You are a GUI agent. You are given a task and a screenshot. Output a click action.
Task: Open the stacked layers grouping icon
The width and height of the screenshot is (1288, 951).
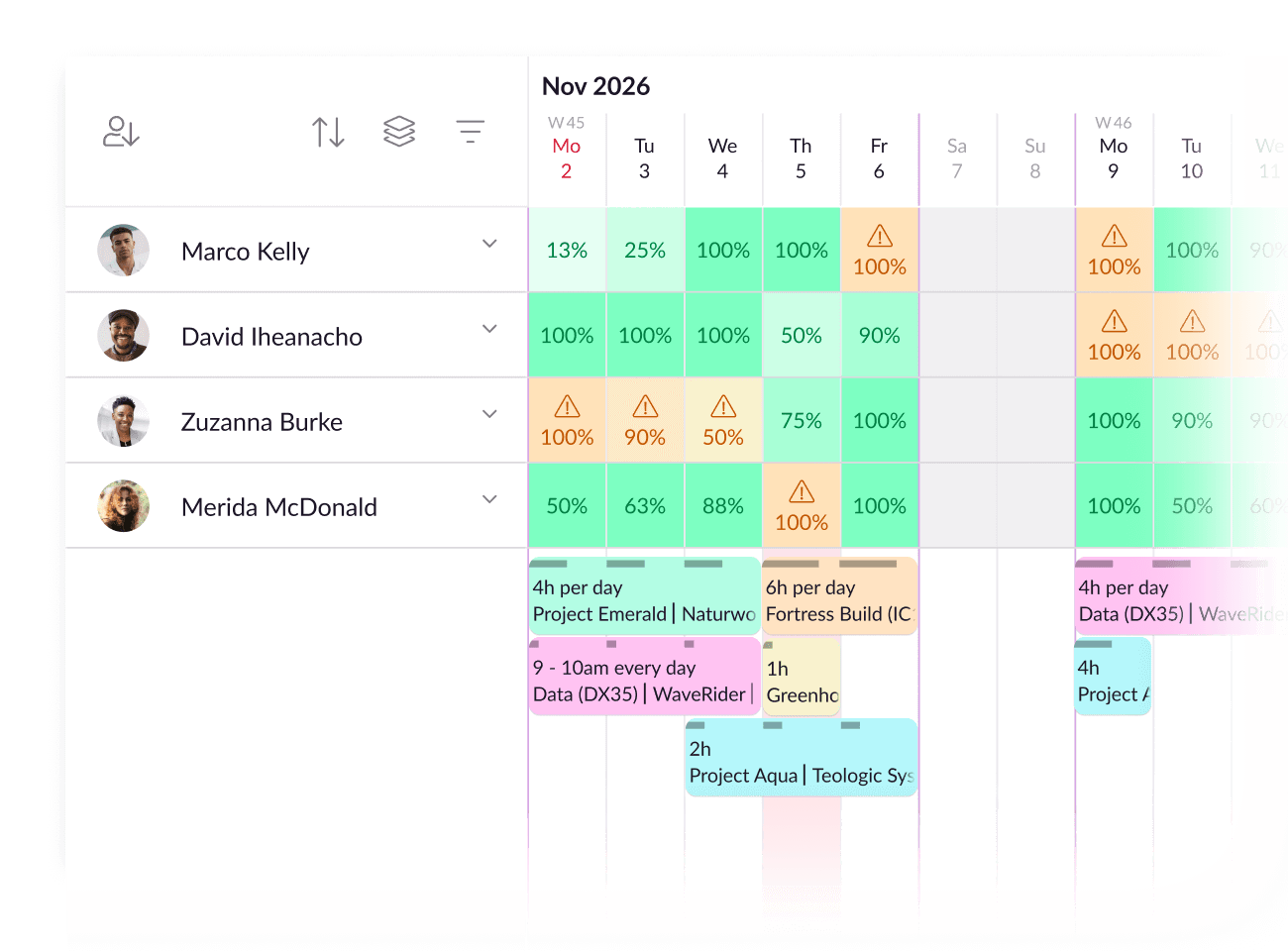click(x=399, y=132)
